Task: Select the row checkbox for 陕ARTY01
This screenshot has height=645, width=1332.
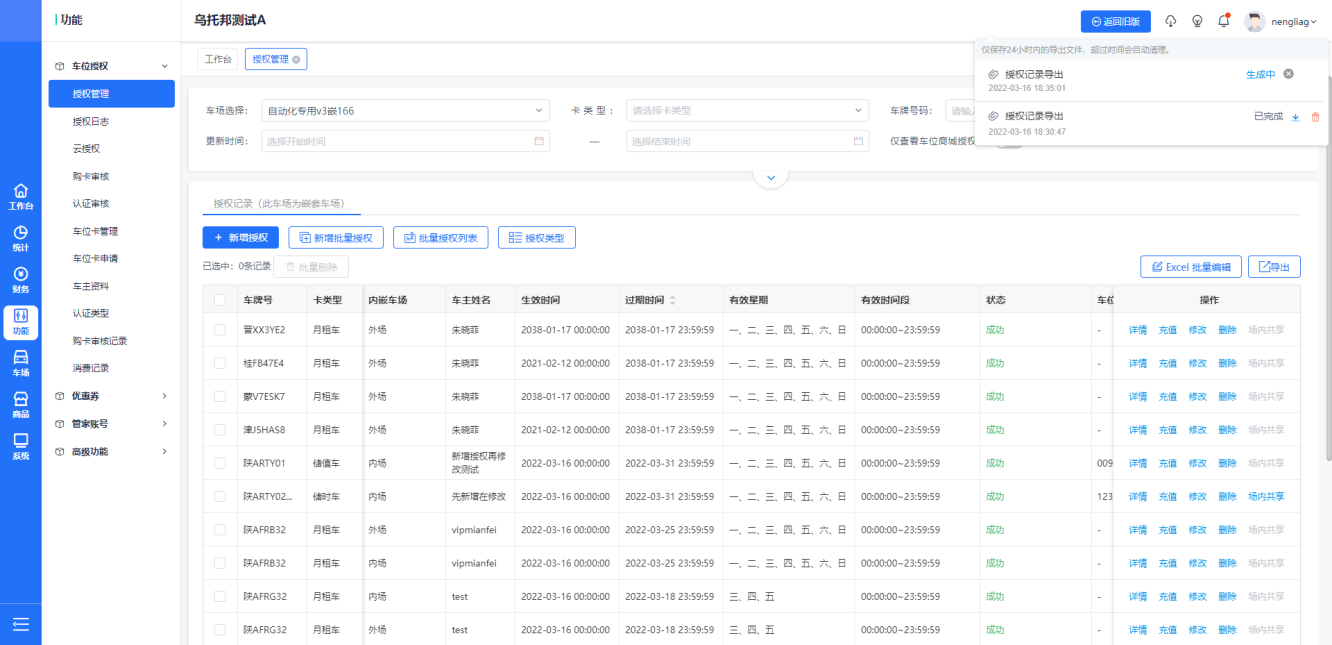Action: (220, 463)
